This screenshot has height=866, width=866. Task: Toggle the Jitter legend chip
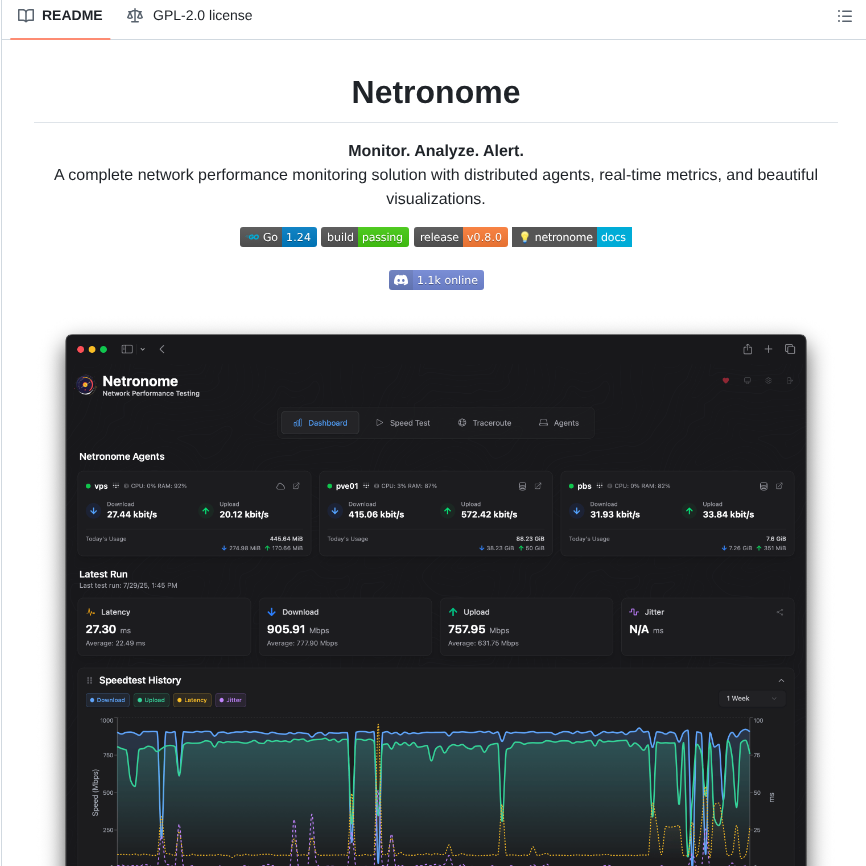pos(230,700)
